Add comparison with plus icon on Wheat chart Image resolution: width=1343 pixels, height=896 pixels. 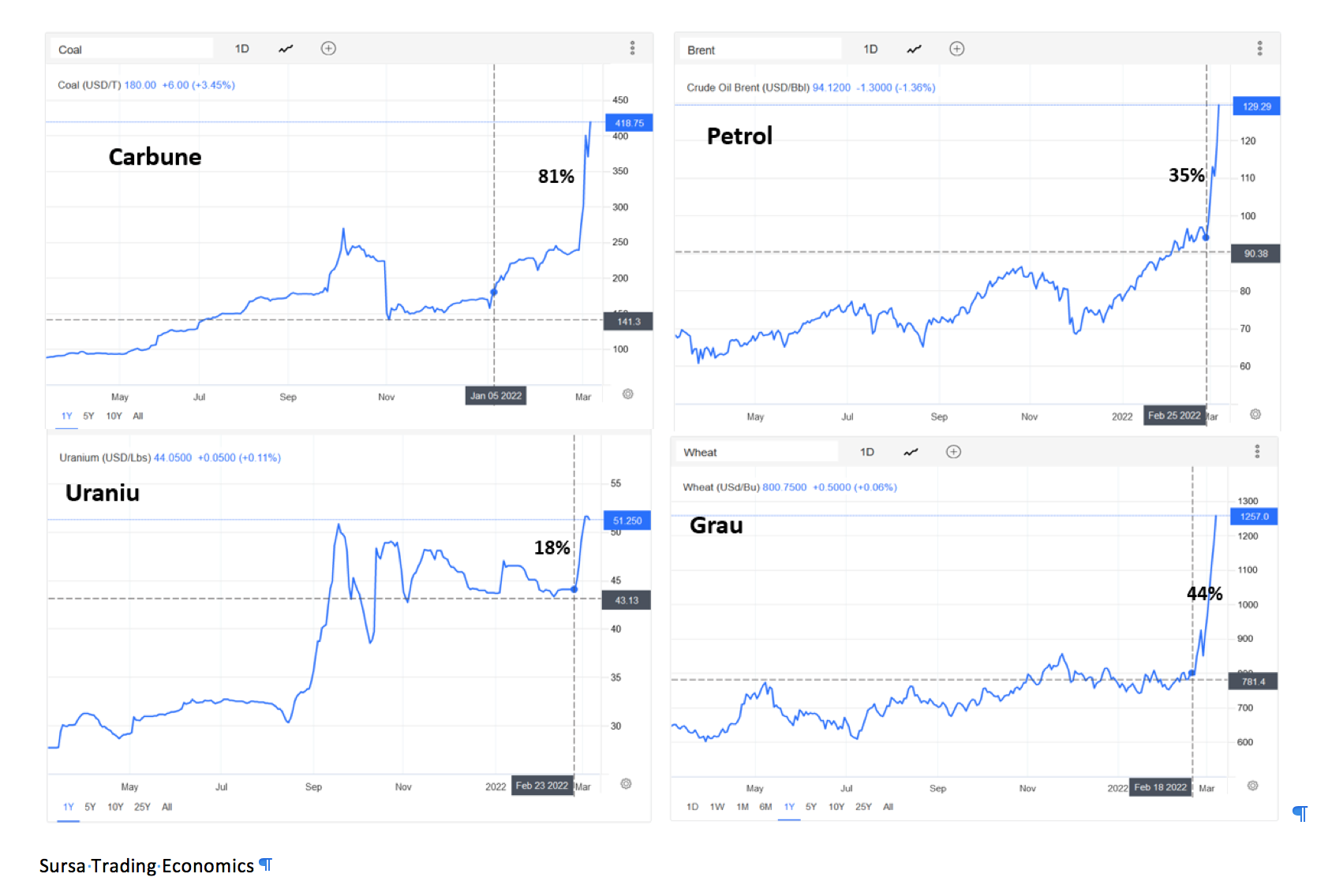click(953, 452)
